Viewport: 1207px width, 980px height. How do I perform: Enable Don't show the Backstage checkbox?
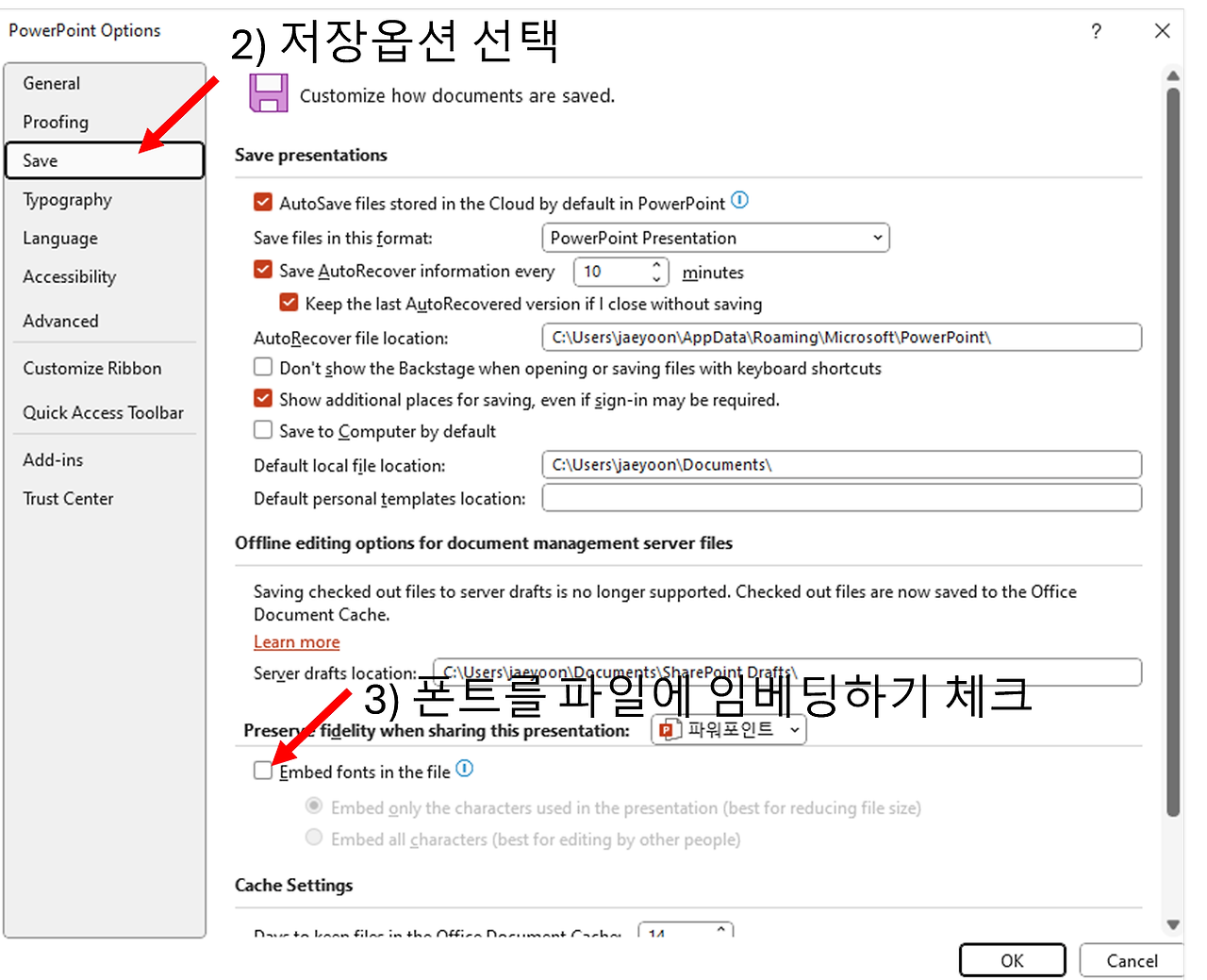point(263,367)
